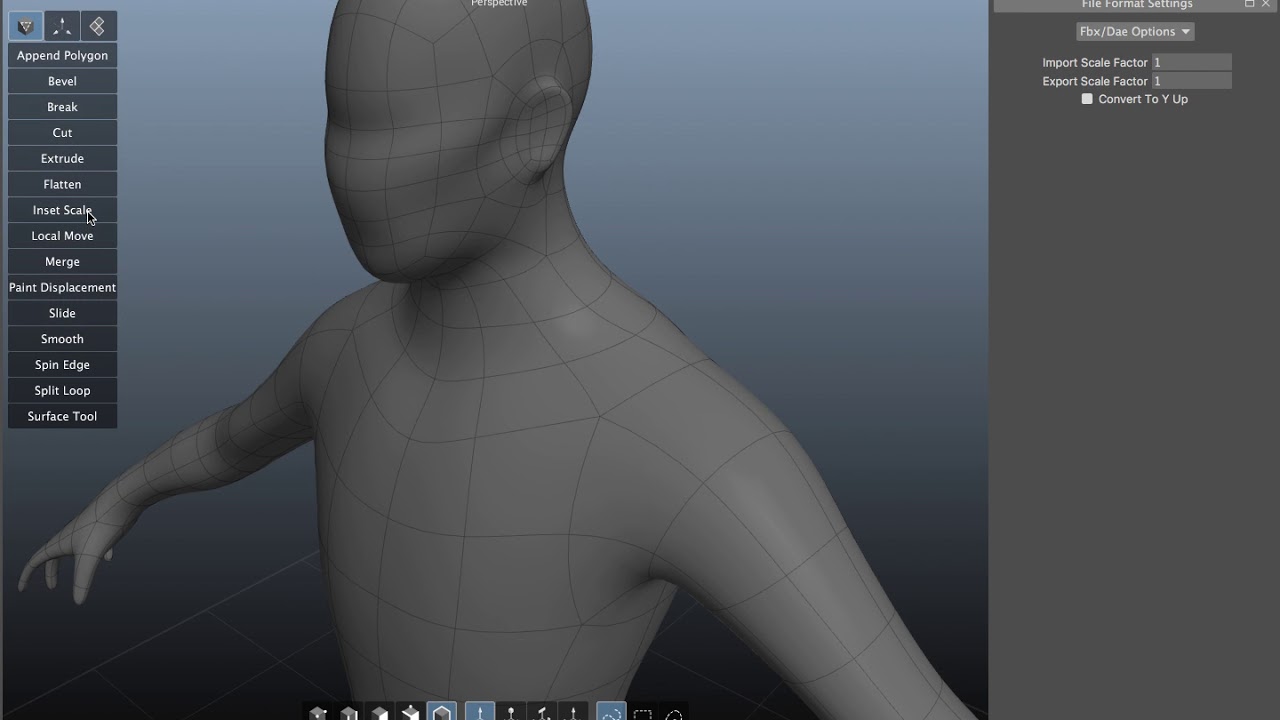The image size is (1280, 720).
Task: Open the UV tiles tools tab icon
Action: [x=98, y=26]
